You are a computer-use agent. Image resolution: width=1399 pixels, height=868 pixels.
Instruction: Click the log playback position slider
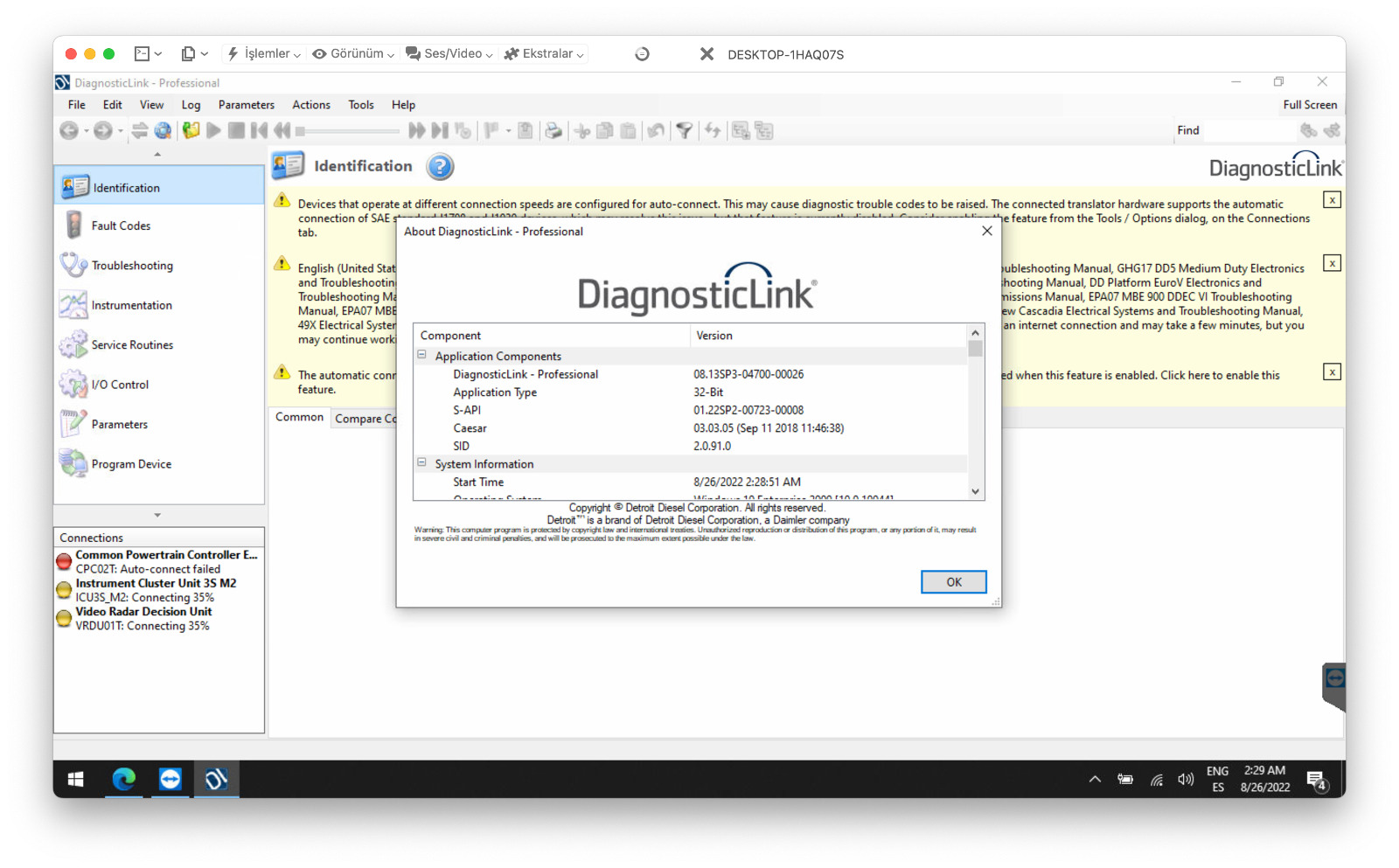coord(347,131)
